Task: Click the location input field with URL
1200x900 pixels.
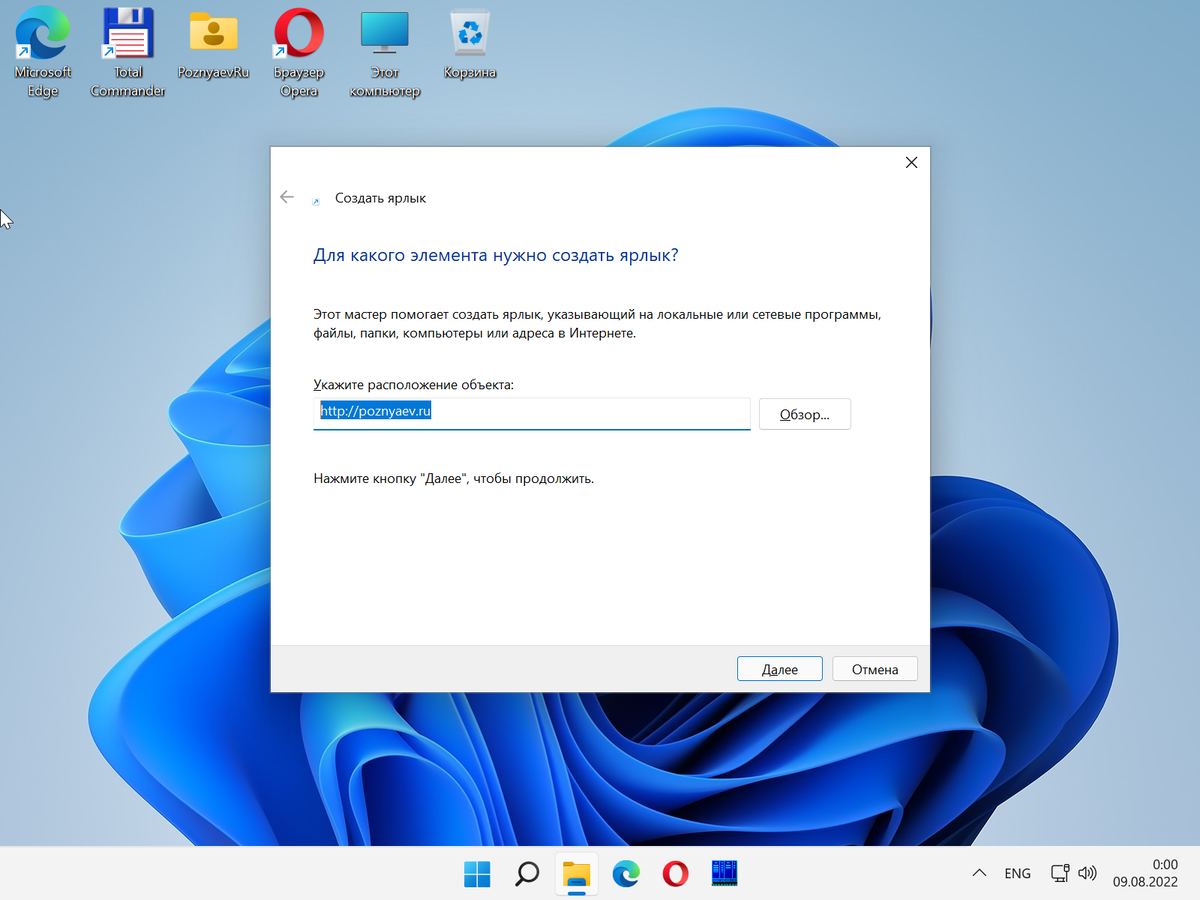Action: coord(532,414)
